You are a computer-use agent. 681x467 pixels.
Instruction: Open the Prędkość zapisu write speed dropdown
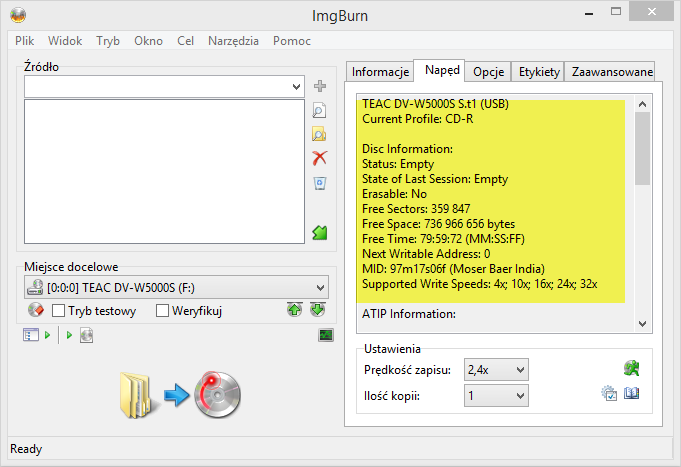pos(496,370)
